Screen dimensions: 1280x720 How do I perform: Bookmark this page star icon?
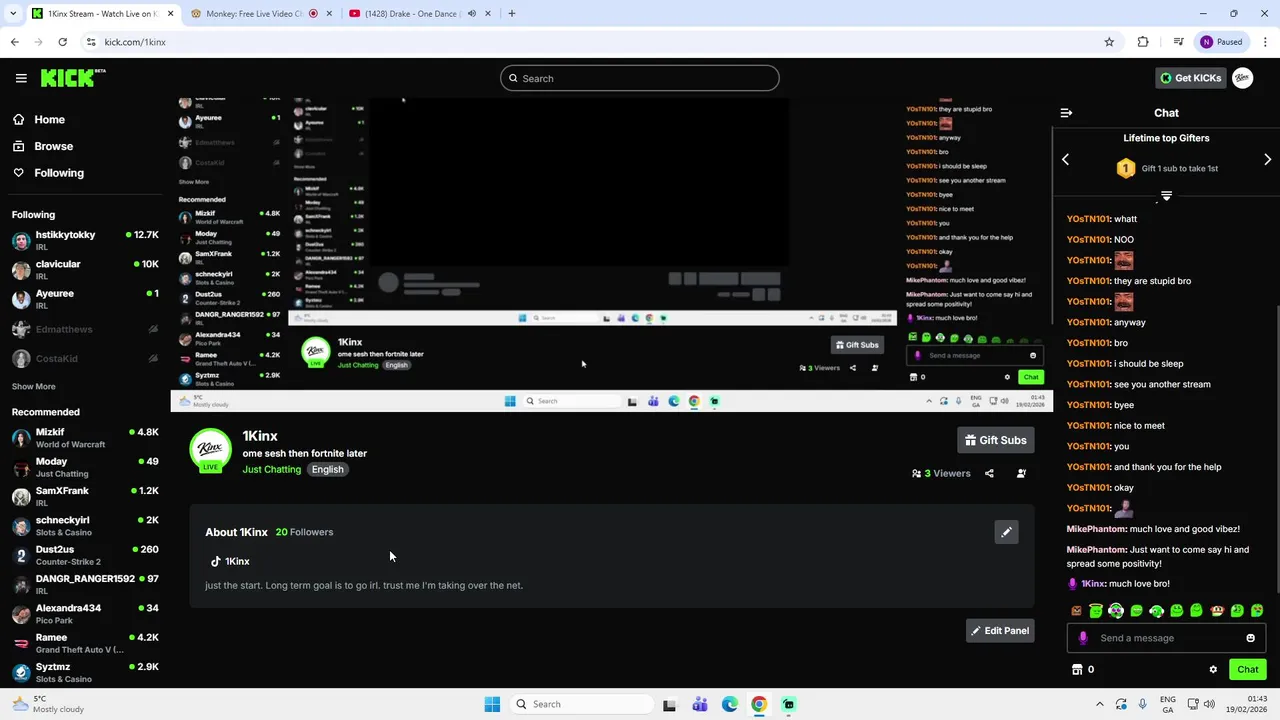click(1109, 42)
